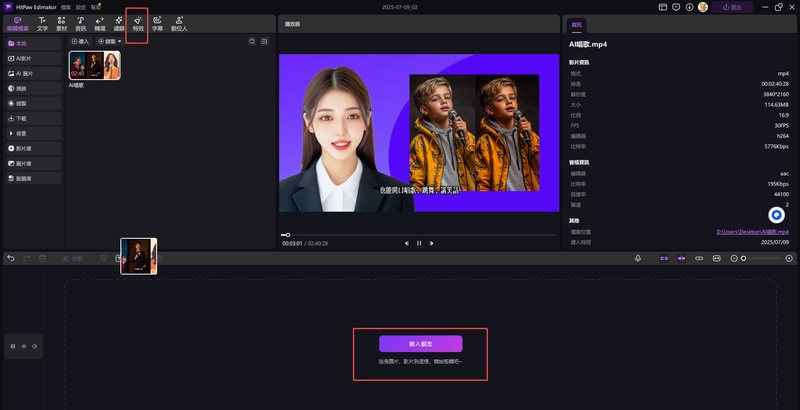Viewport: 800px width, 410px height.
Task: Click the delete trash icon in timeline toolbar
Action: [43, 259]
